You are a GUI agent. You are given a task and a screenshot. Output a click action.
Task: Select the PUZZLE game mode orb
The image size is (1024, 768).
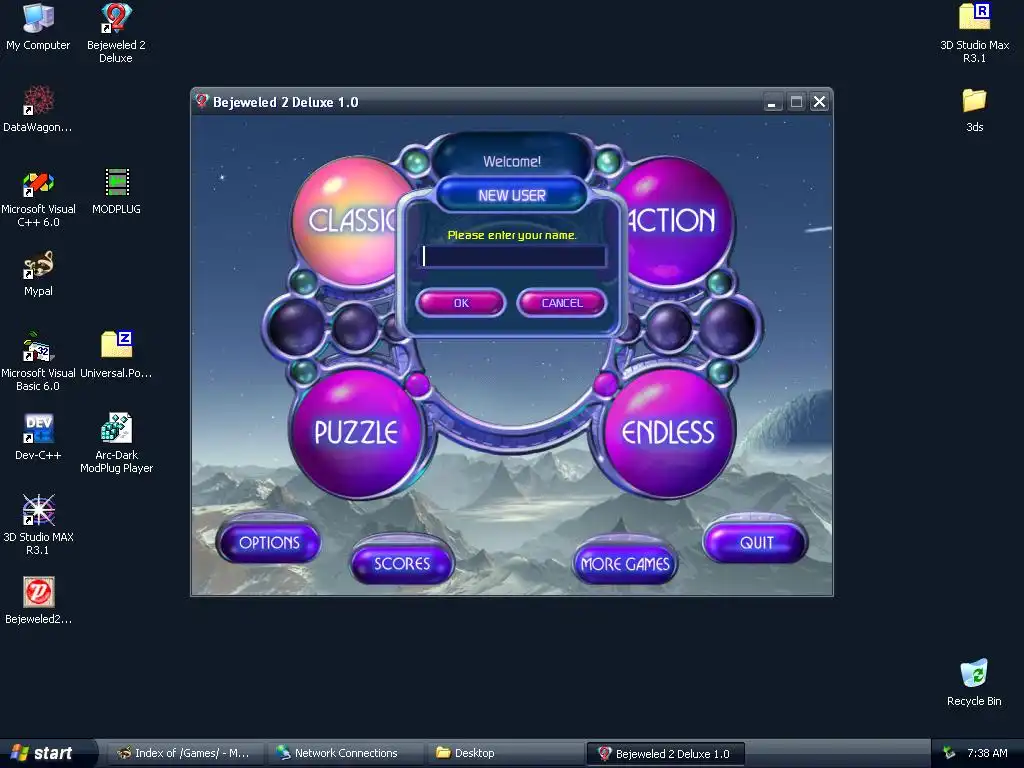click(x=356, y=432)
